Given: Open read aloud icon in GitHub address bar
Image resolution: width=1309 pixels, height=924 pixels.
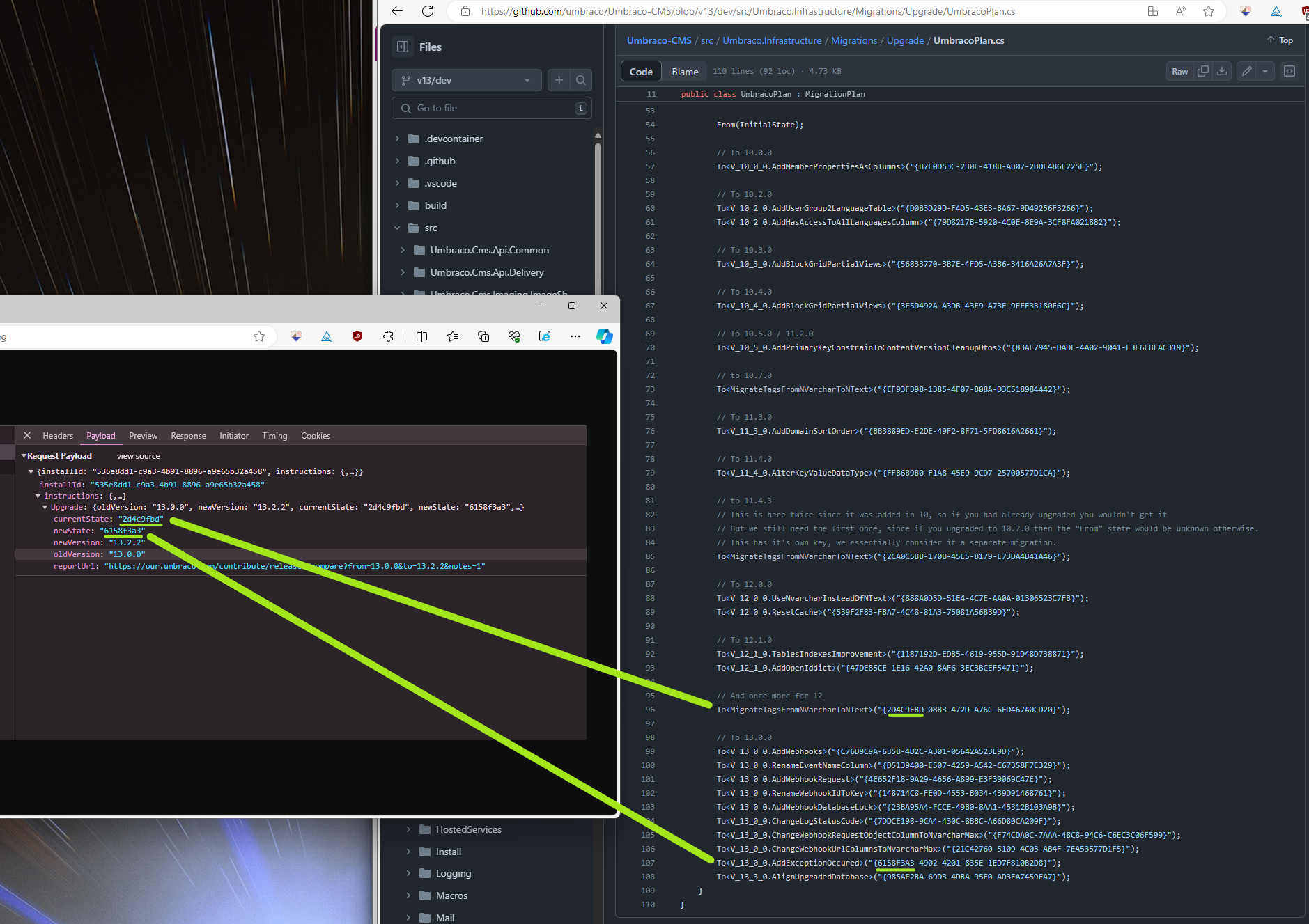Looking at the screenshot, I should coord(1181,11).
